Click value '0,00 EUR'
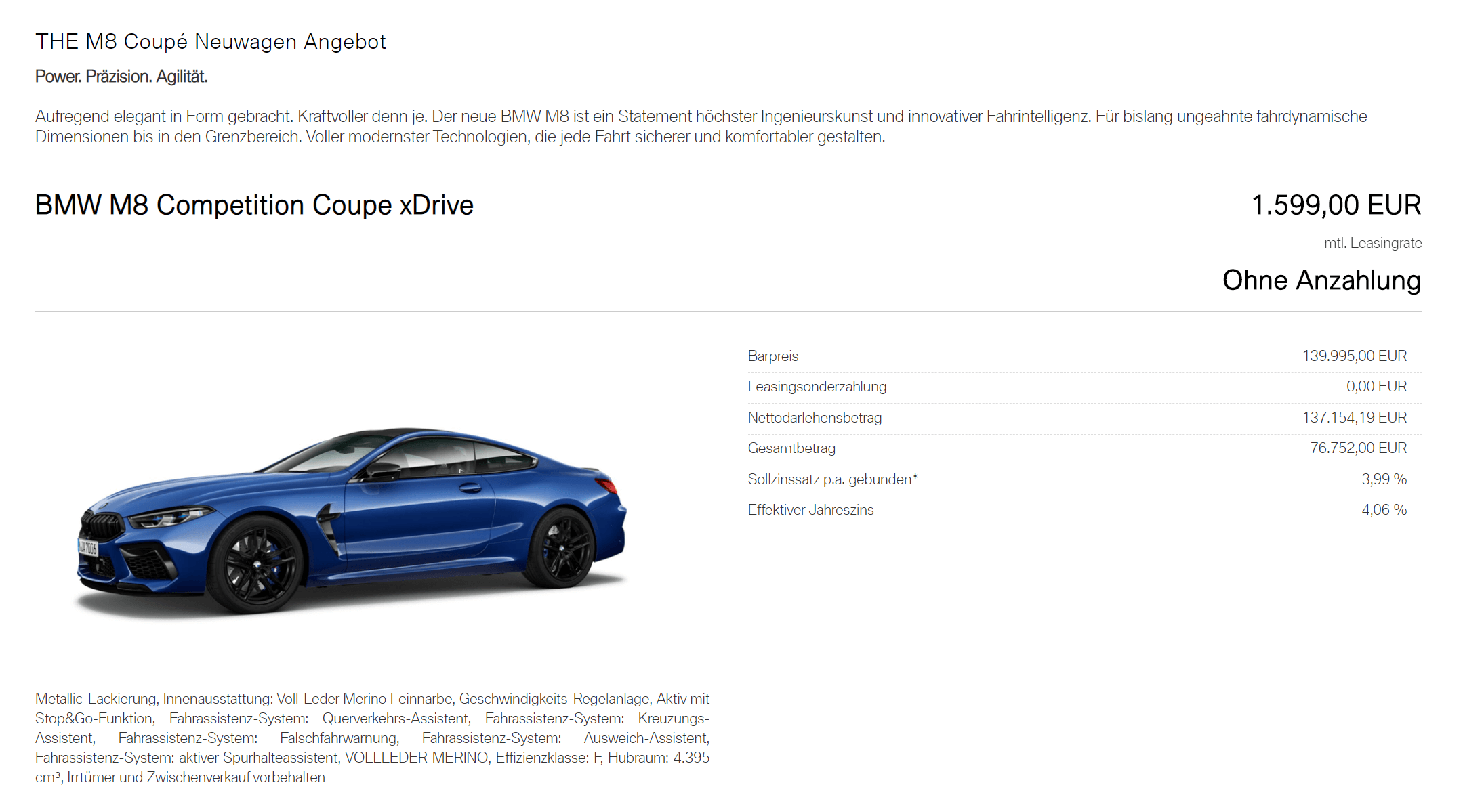1463x812 pixels. coord(1376,387)
